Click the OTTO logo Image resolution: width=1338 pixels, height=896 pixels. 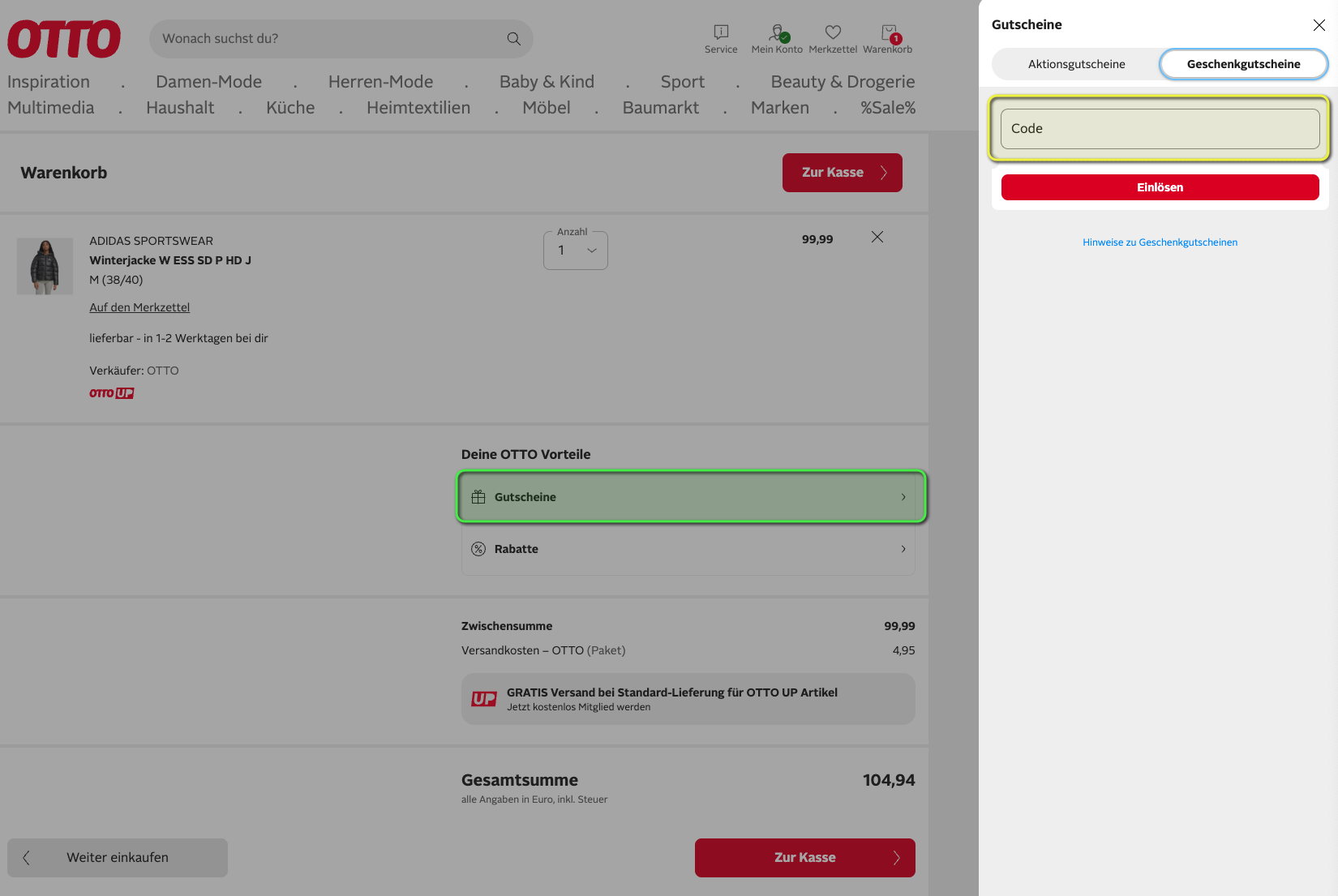pyautogui.click(x=64, y=39)
